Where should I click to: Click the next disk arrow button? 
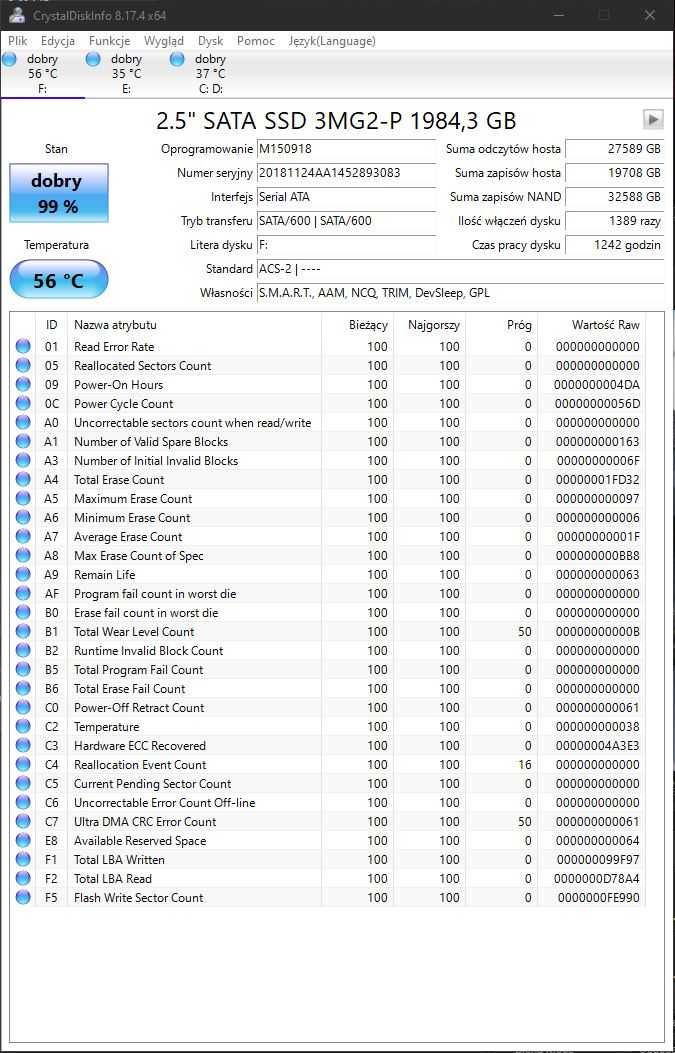(653, 120)
